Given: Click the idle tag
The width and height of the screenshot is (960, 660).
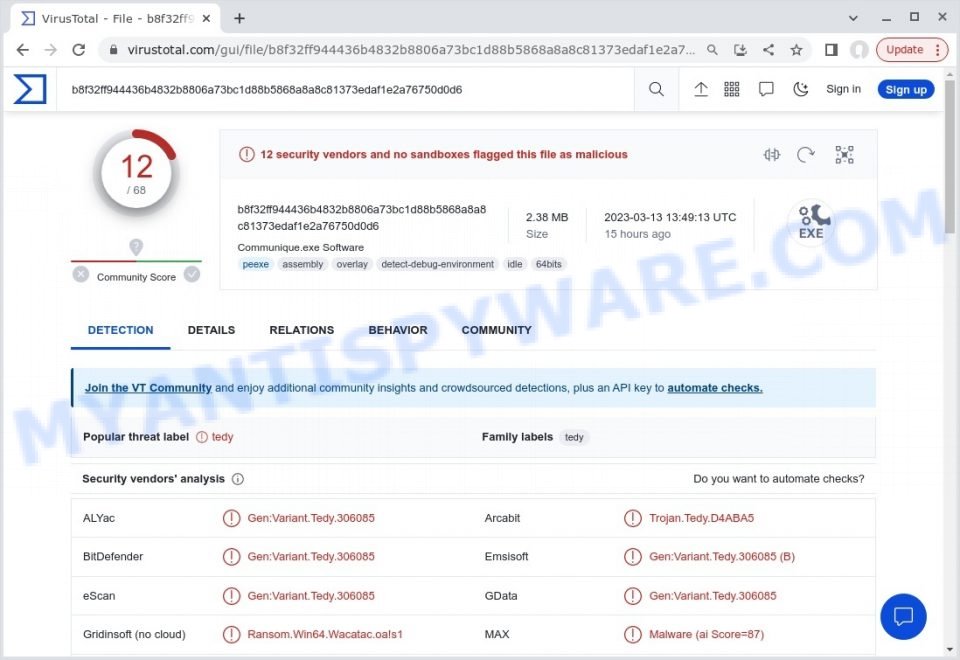Looking at the screenshot, I should 515,264.
